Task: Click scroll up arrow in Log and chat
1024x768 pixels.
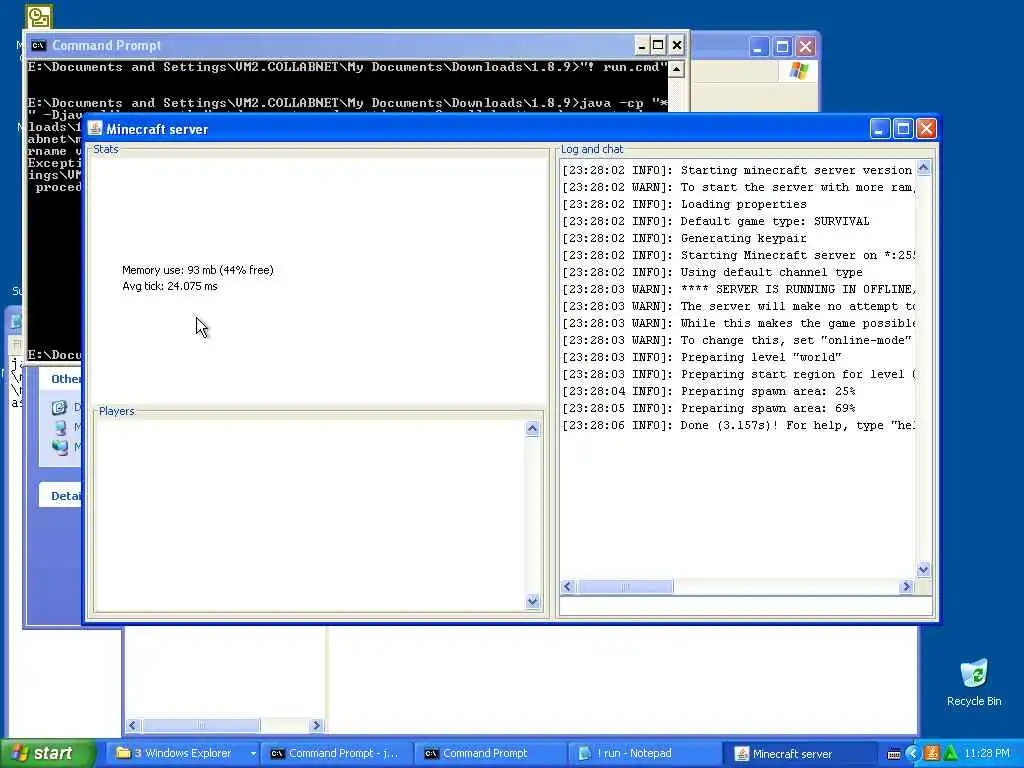Action: [923, 168]
